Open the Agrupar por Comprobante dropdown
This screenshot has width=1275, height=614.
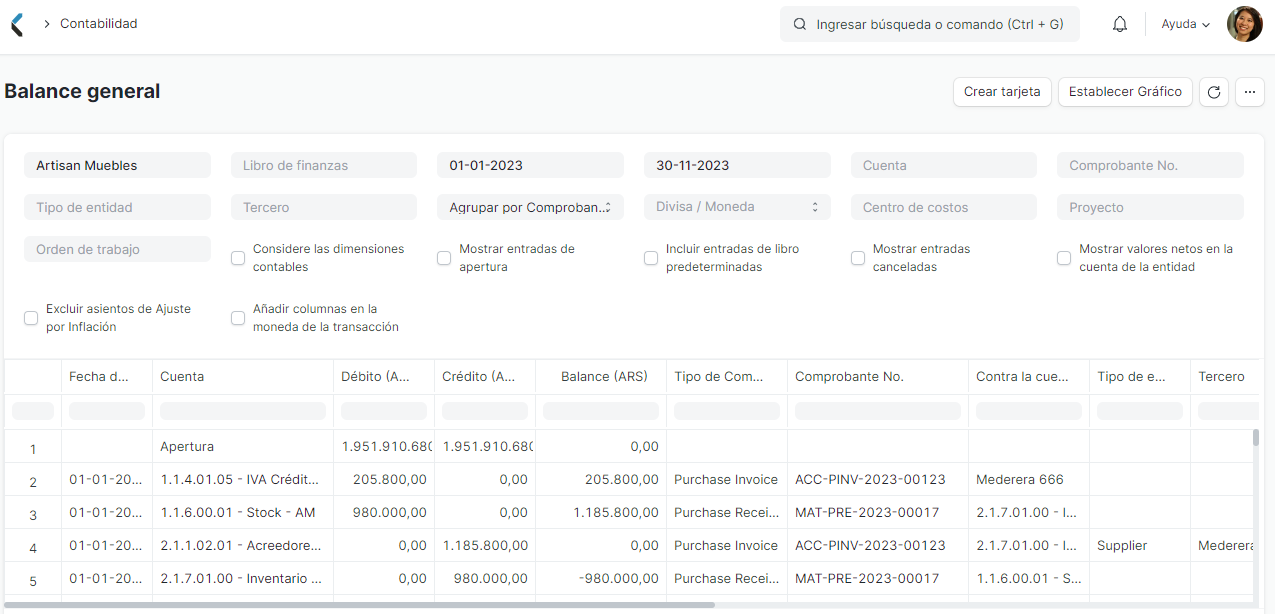tap(530, 207)
